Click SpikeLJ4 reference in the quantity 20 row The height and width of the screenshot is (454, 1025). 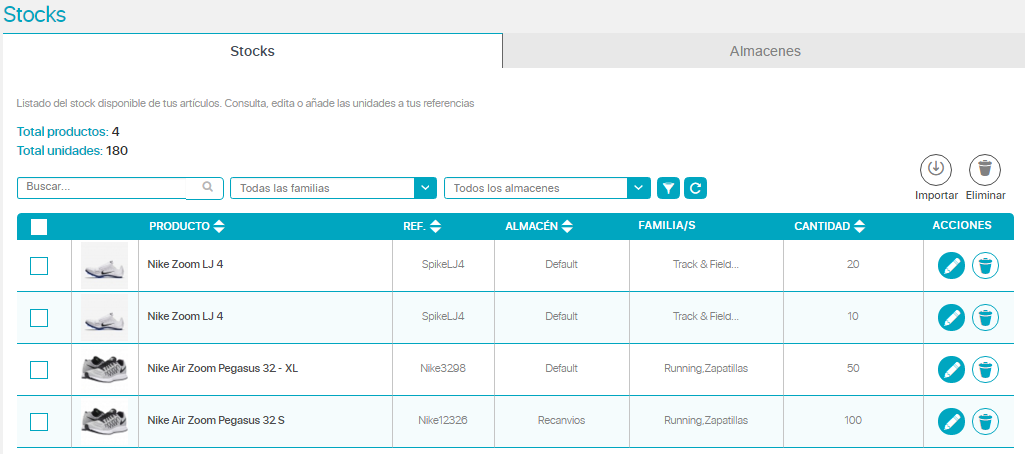pyautogui.click(x=443, y=265)
